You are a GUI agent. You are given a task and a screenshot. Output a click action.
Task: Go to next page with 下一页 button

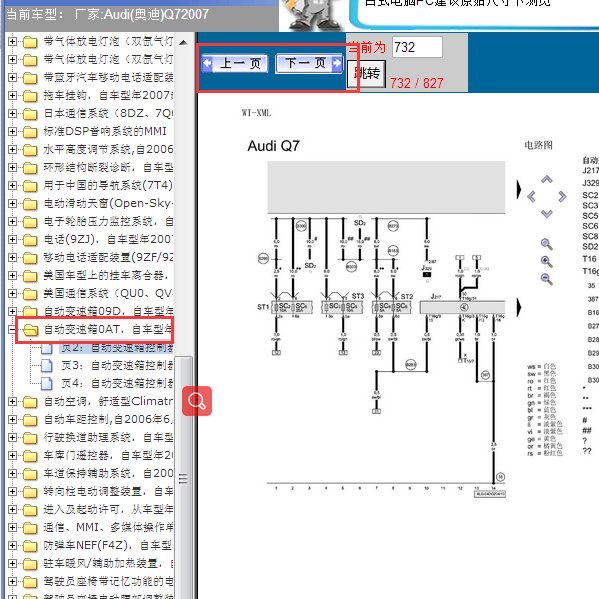click(309, 63)
